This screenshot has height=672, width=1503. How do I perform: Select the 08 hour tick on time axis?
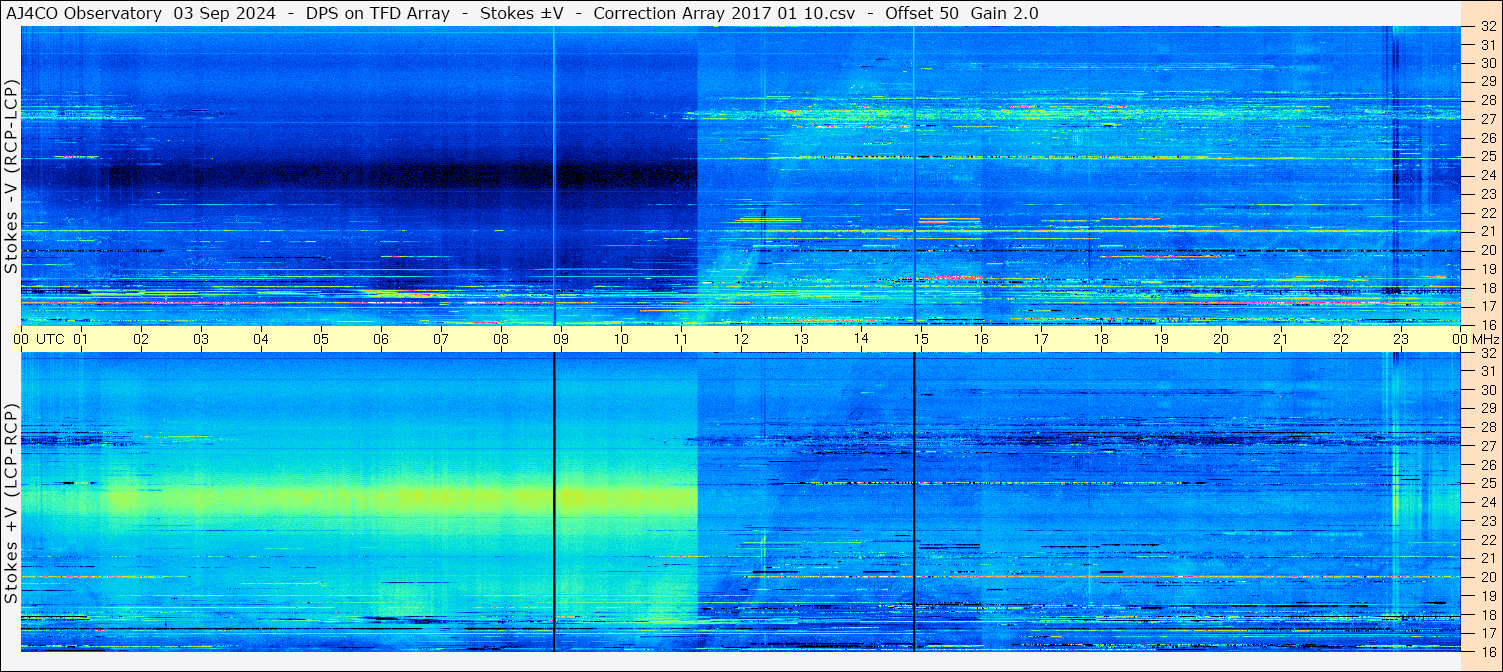[501, 339]
